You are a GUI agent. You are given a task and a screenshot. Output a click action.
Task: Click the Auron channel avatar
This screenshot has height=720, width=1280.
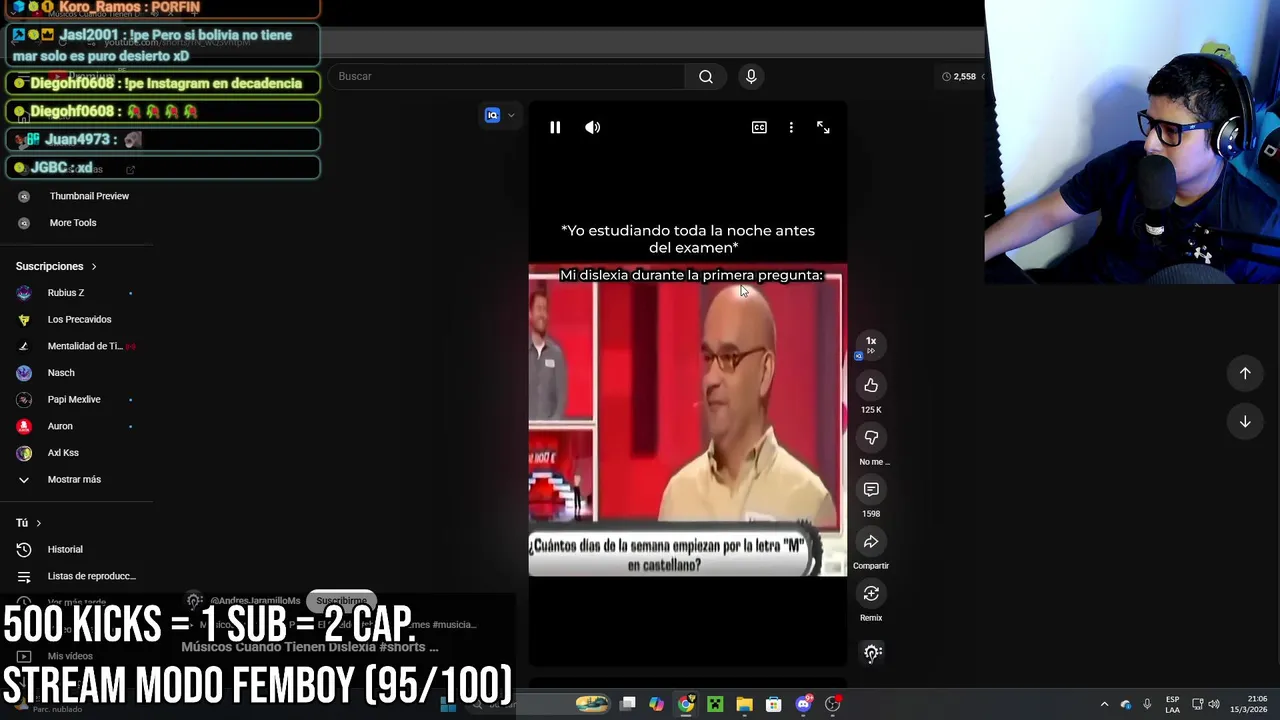coord(24,426)
